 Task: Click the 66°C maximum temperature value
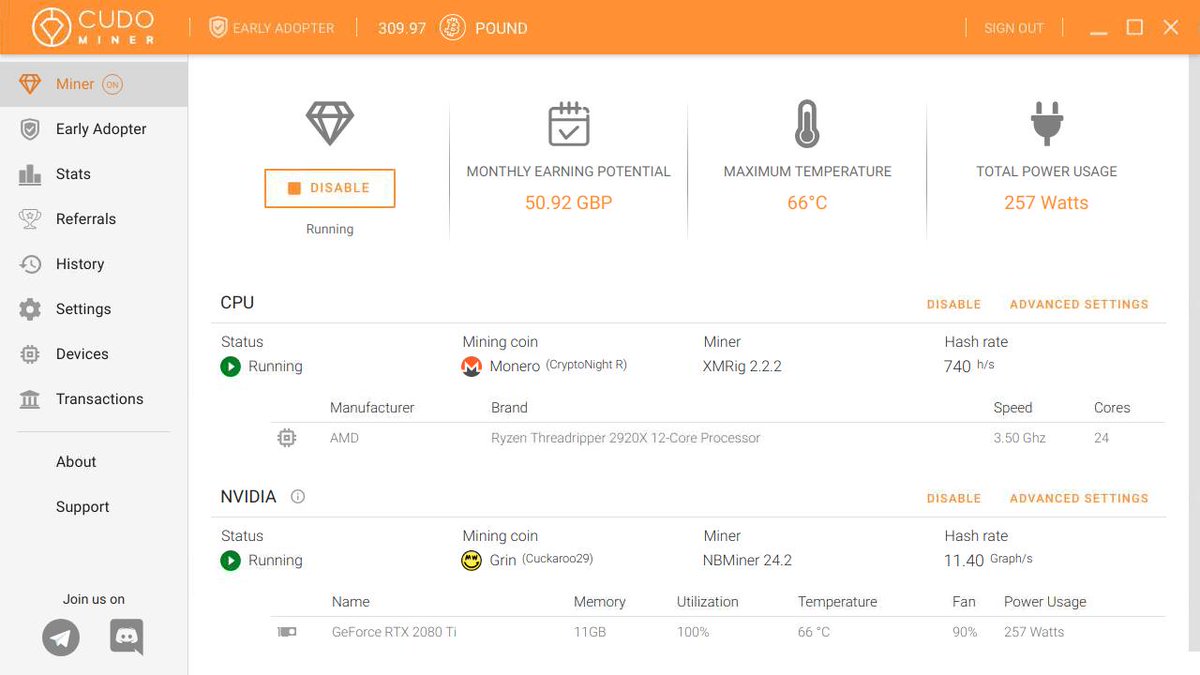[x=807, y=203]
